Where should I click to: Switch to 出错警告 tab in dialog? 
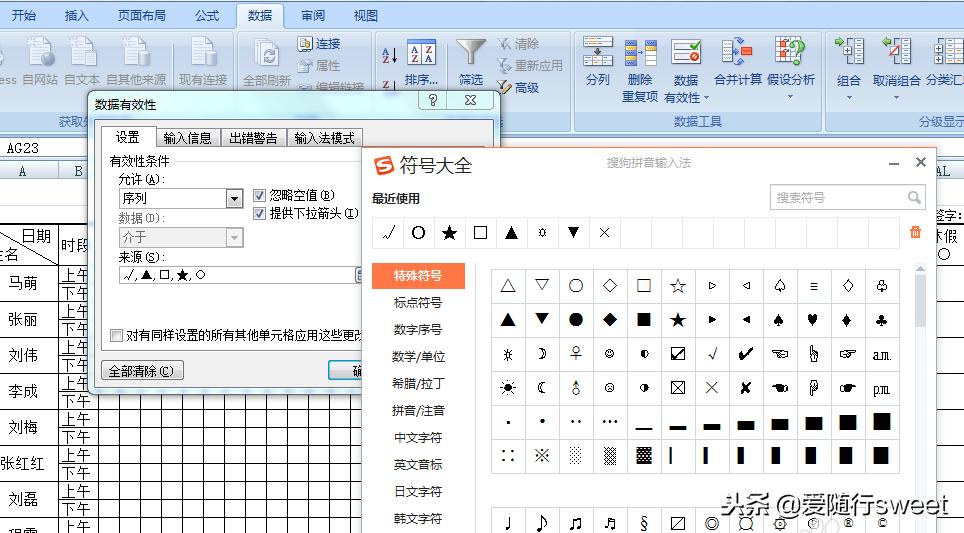(x=253, y=138)
